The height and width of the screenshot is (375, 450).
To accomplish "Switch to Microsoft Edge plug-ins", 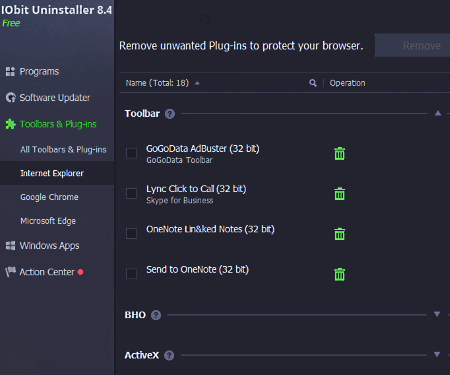I will (x=48, y=221).
